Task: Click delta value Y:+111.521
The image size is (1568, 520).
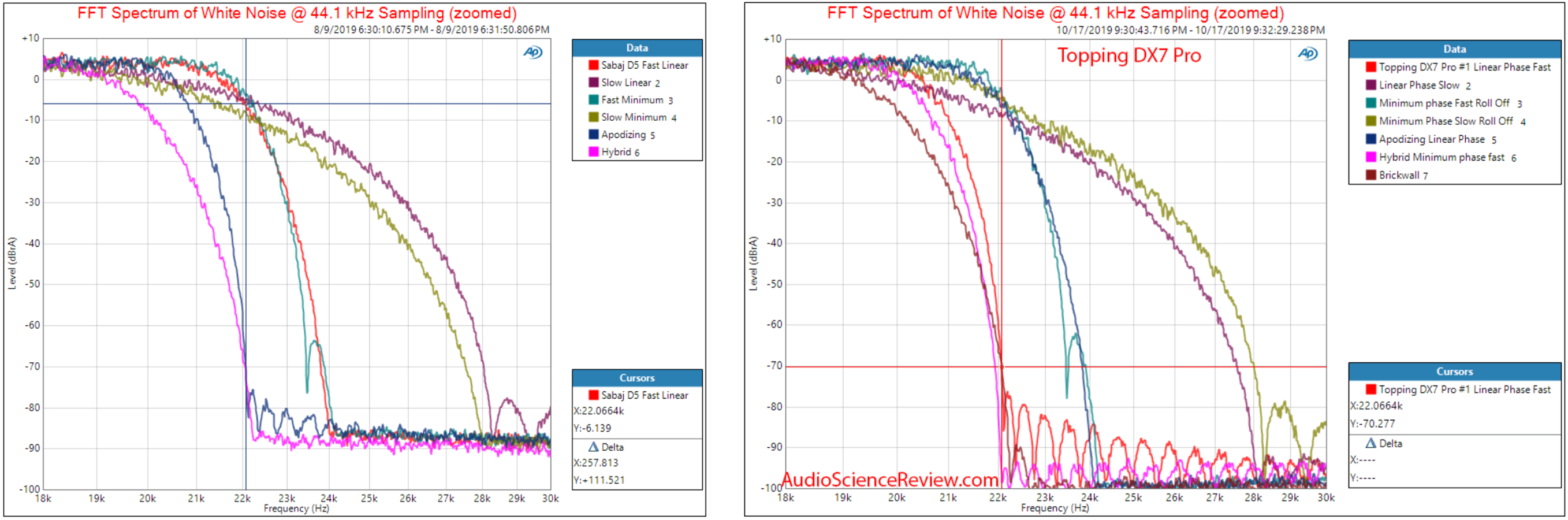Action: point(599,480)
